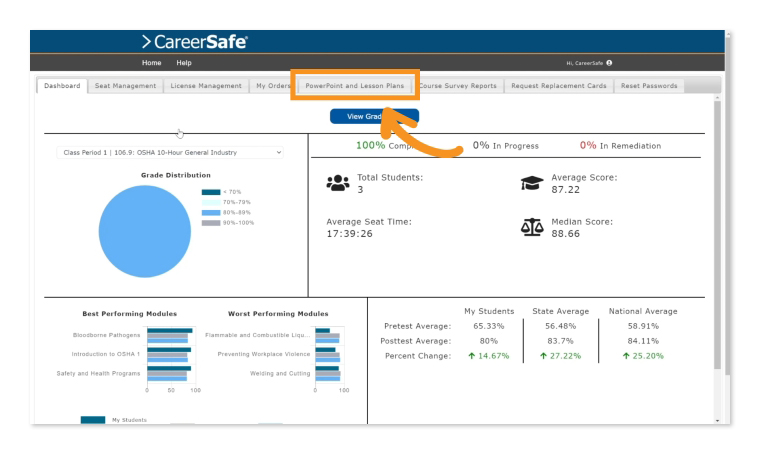Click the Preventing Workplace Violence module bars
This screenshot has width=760, height=454.
click(328, 355)
